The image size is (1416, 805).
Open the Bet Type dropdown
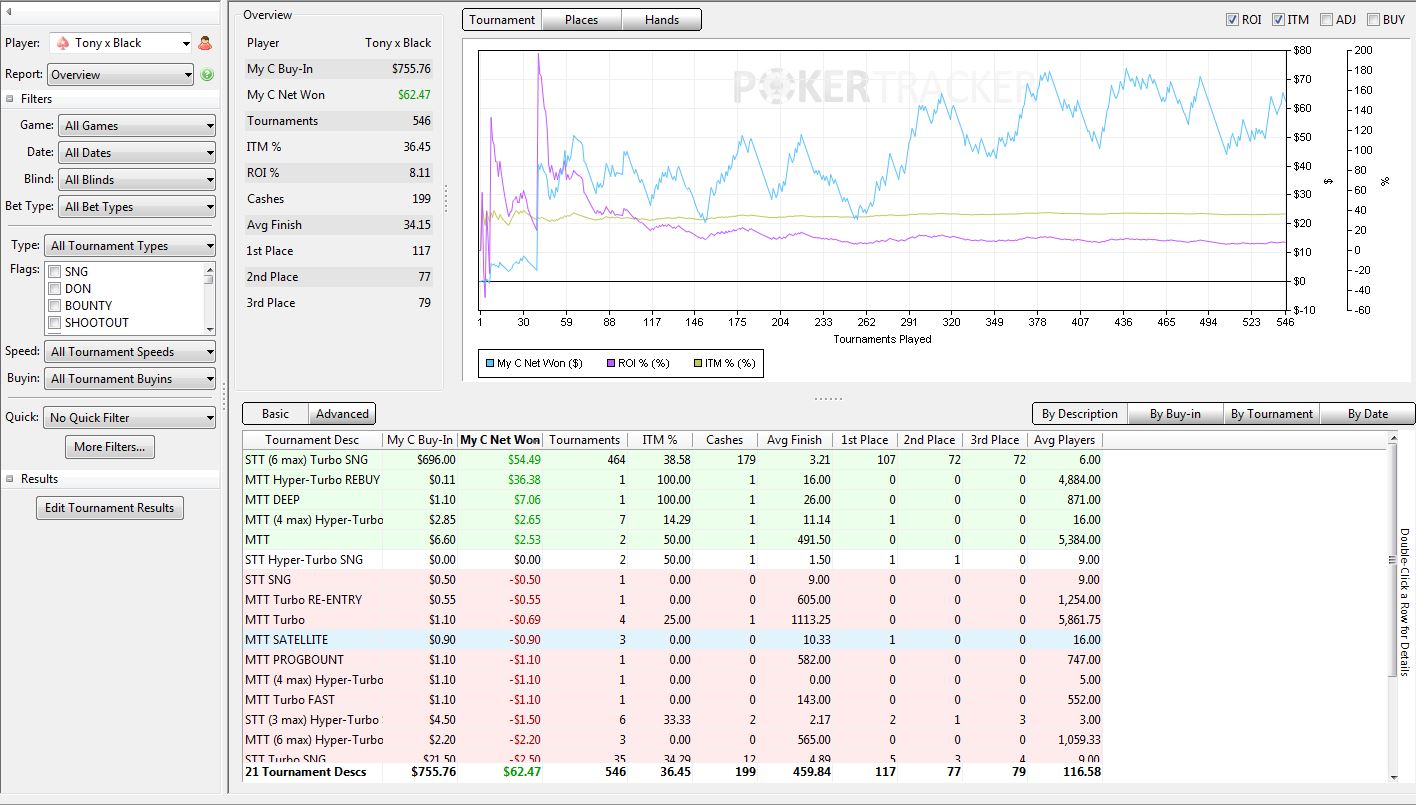pos(137,207)
